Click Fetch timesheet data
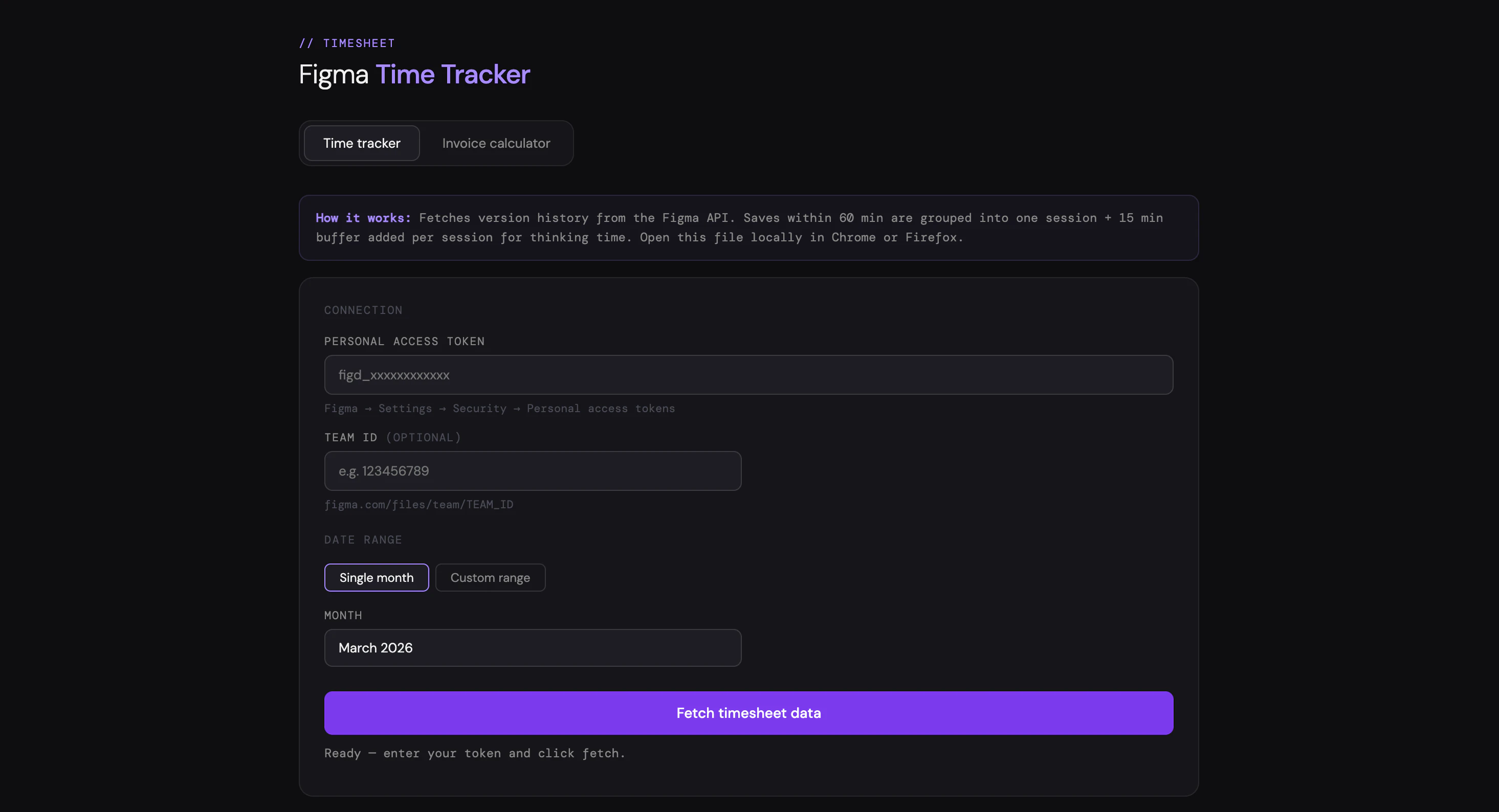Viewport: 1499px width, 812px height. [x=748, y=712]
